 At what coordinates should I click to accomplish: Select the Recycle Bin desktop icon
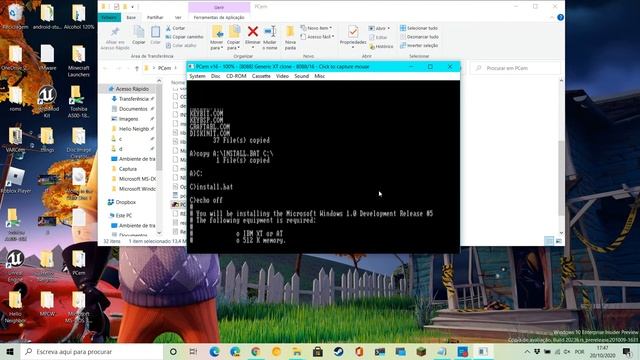click(x=16, y=17)
